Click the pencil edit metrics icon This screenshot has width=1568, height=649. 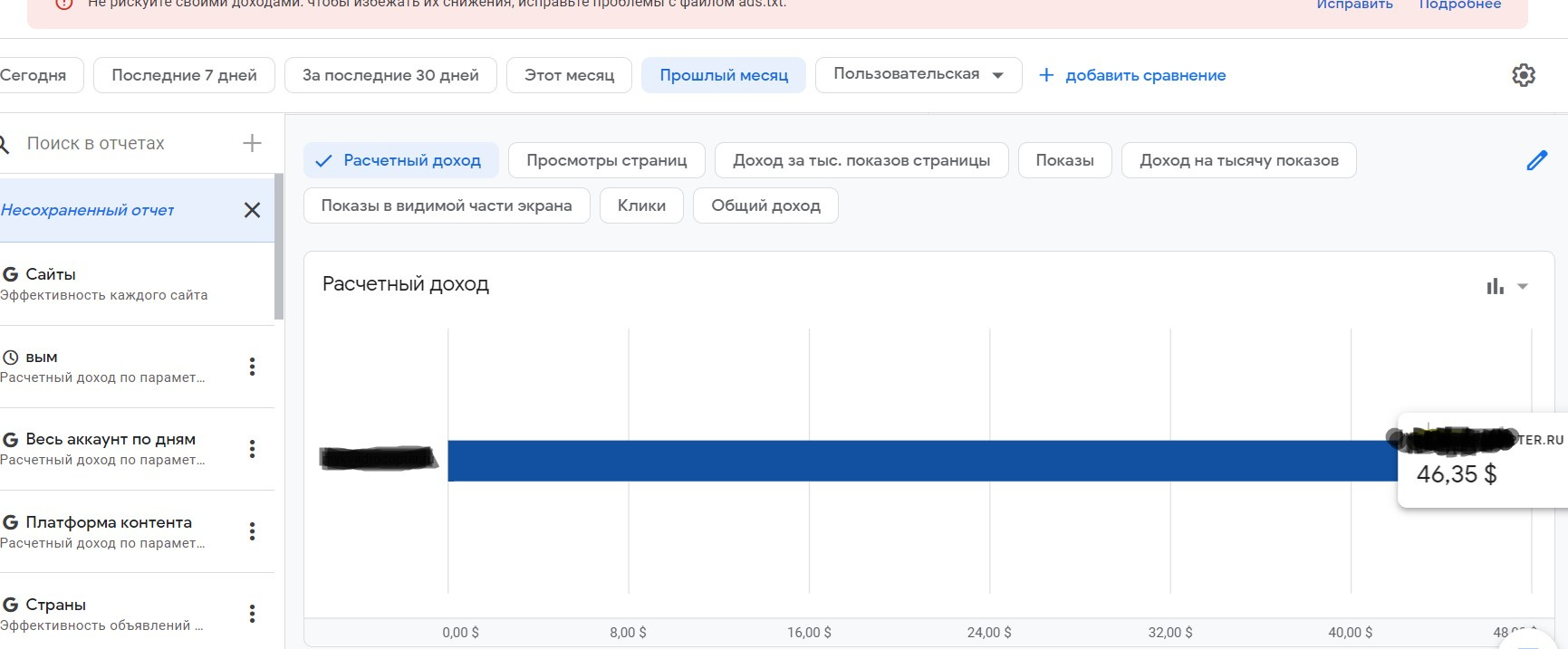coord(1537,161)
